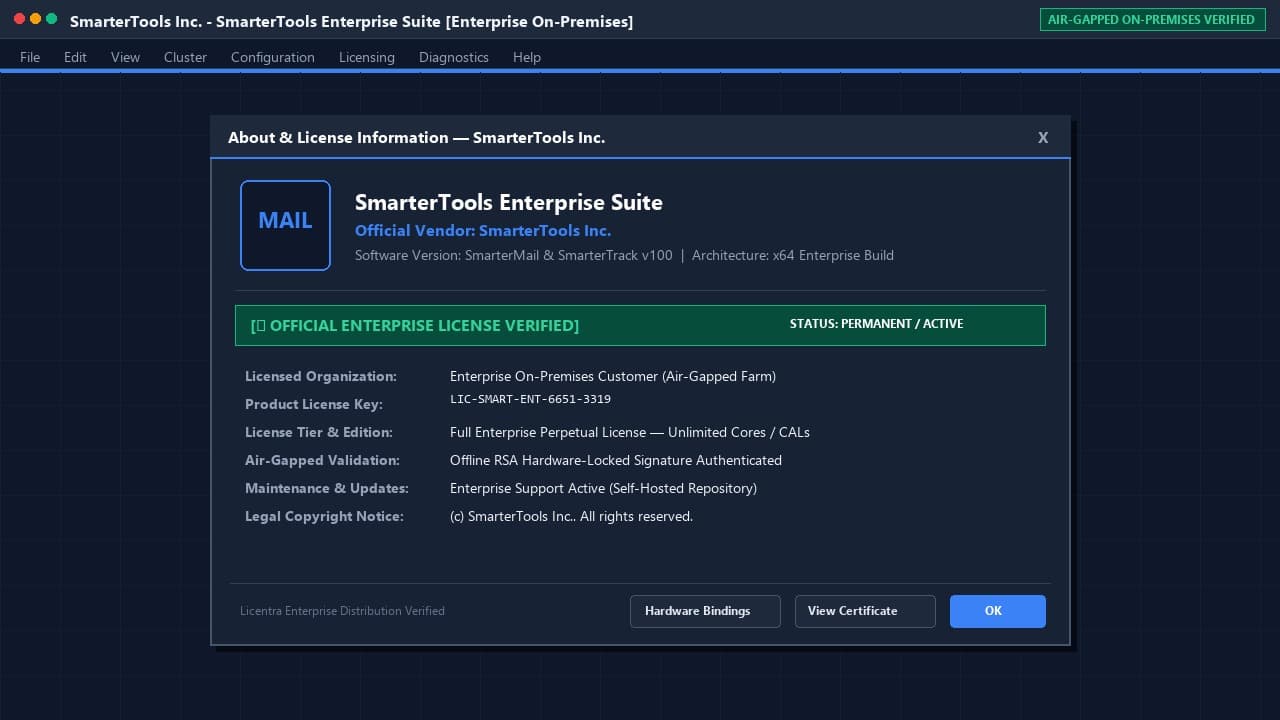Click the About & License Information dialog title

(416, 138)
